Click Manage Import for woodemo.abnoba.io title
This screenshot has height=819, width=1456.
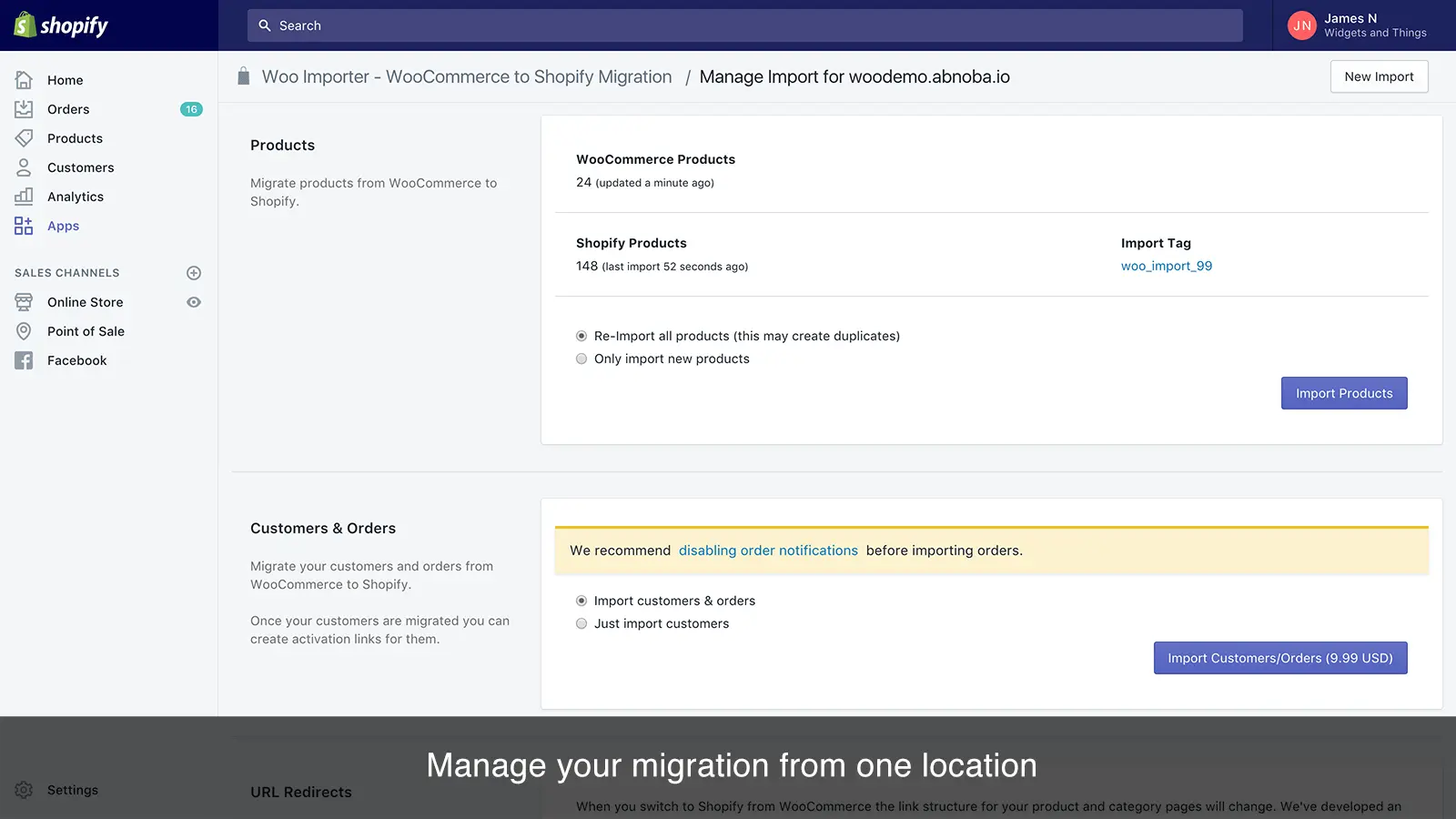click(854, 76)
